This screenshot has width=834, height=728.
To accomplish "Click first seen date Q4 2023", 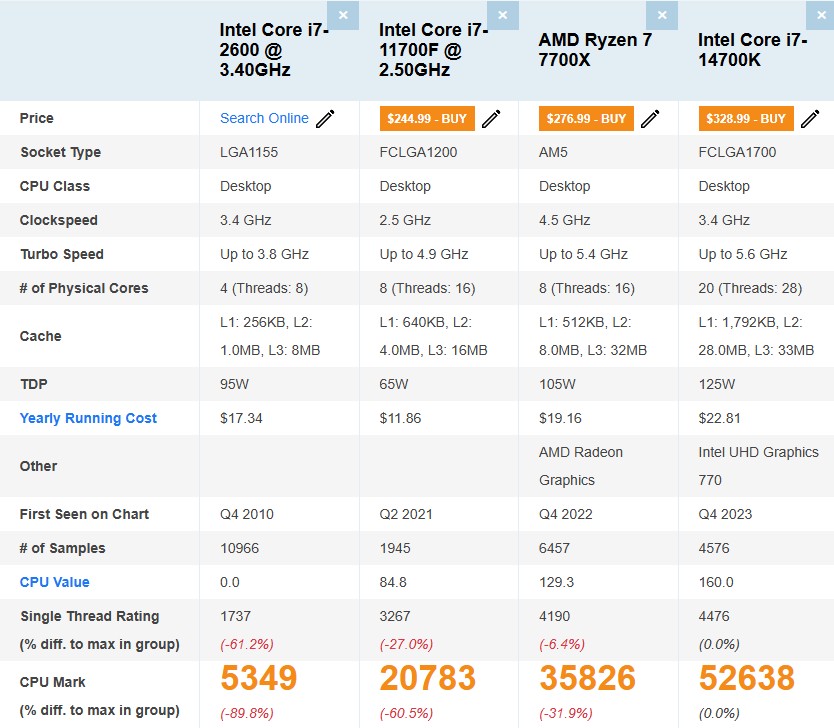I will (x=725, y=514).
